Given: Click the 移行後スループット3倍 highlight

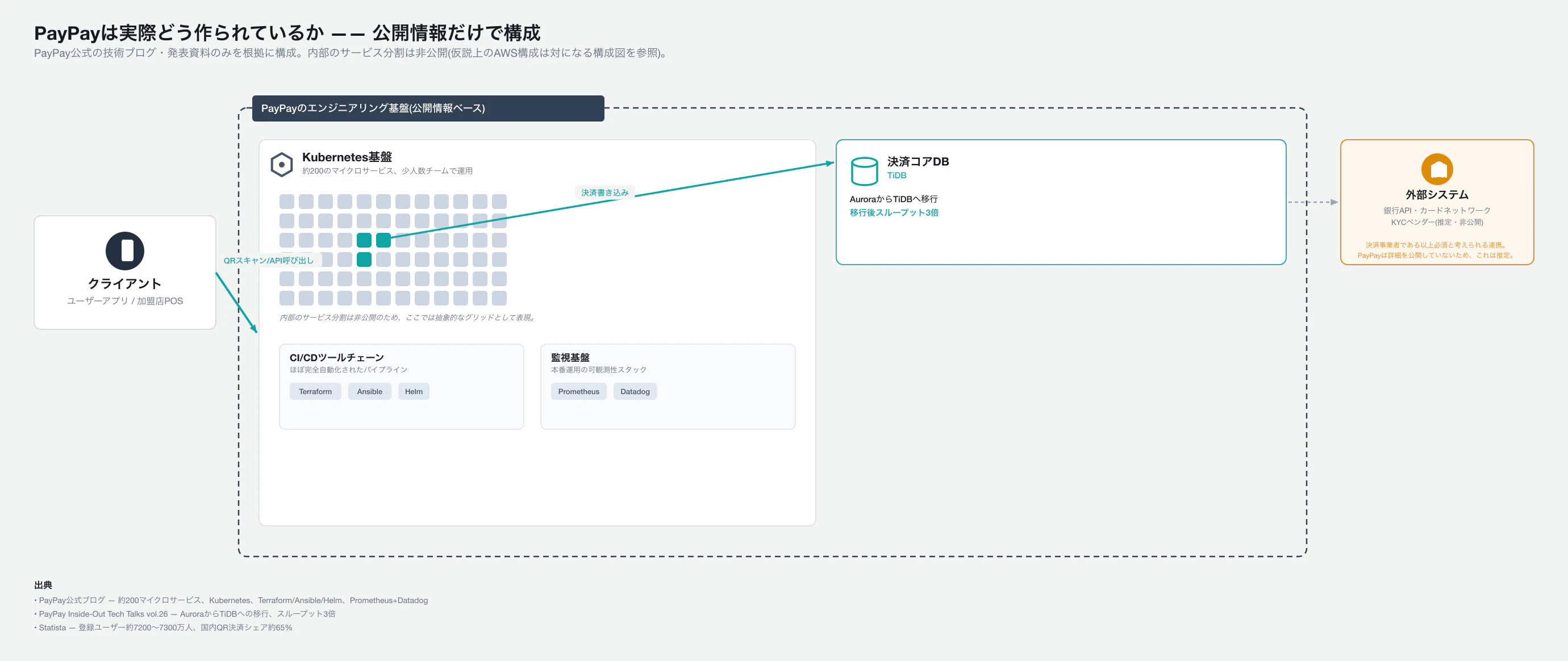Looking at the screenshot, I should (894, 212).
